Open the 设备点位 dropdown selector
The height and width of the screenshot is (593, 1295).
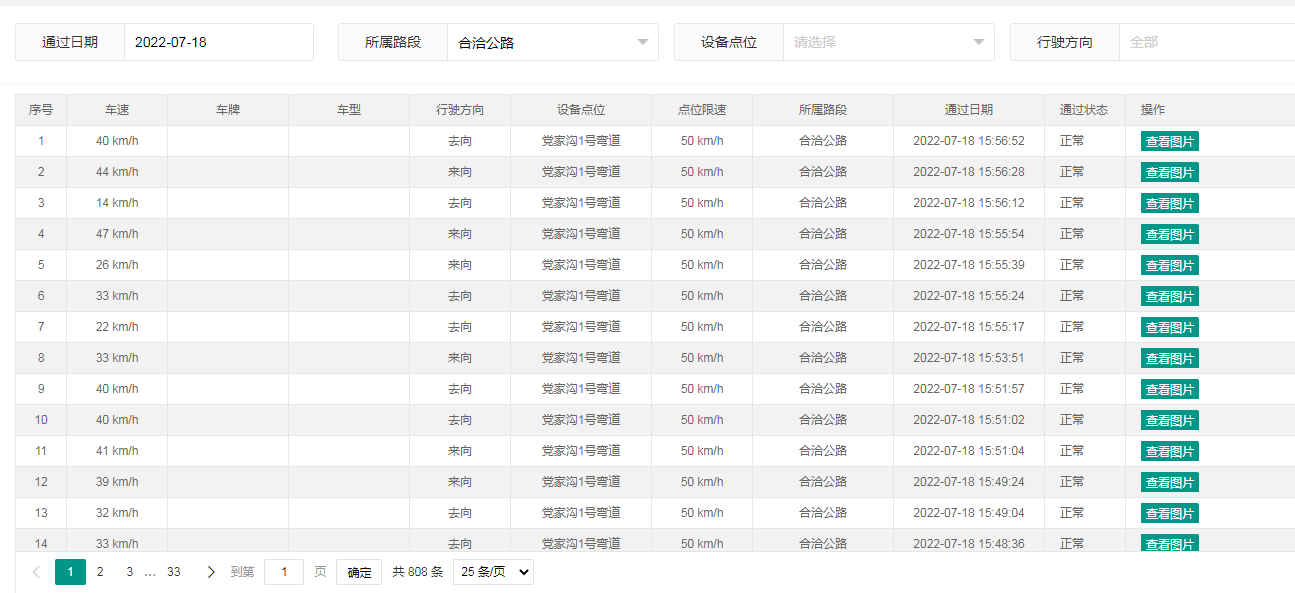888,42
